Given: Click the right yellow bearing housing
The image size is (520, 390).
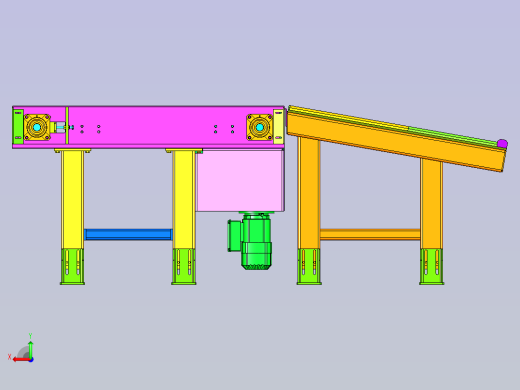Looking at the screenshot, I should coord(260,127).
